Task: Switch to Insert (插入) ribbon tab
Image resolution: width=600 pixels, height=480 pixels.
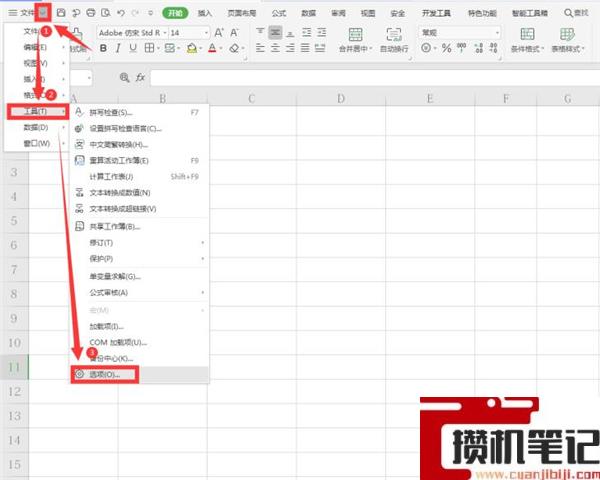Action: [x=205, y=13]
